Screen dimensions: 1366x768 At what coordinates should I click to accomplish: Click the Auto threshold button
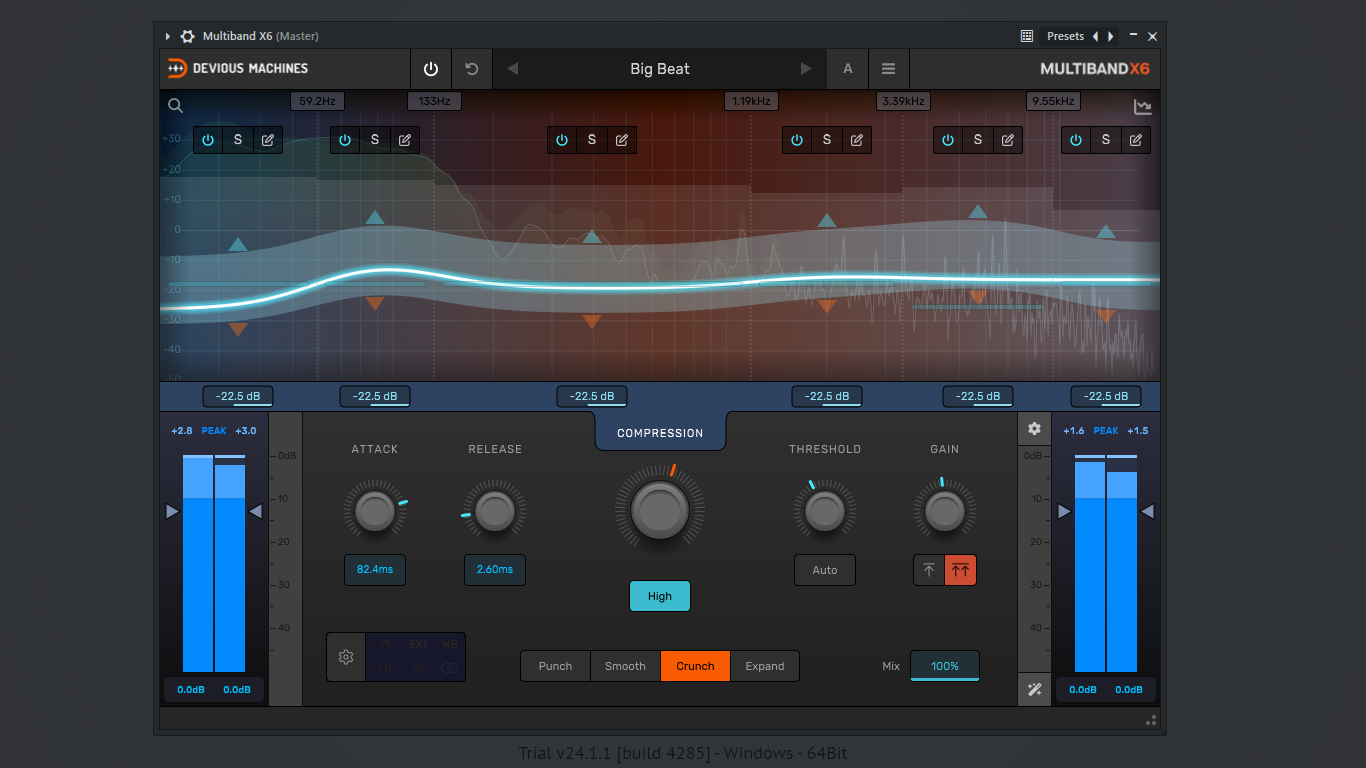click(x=825, y=570)
